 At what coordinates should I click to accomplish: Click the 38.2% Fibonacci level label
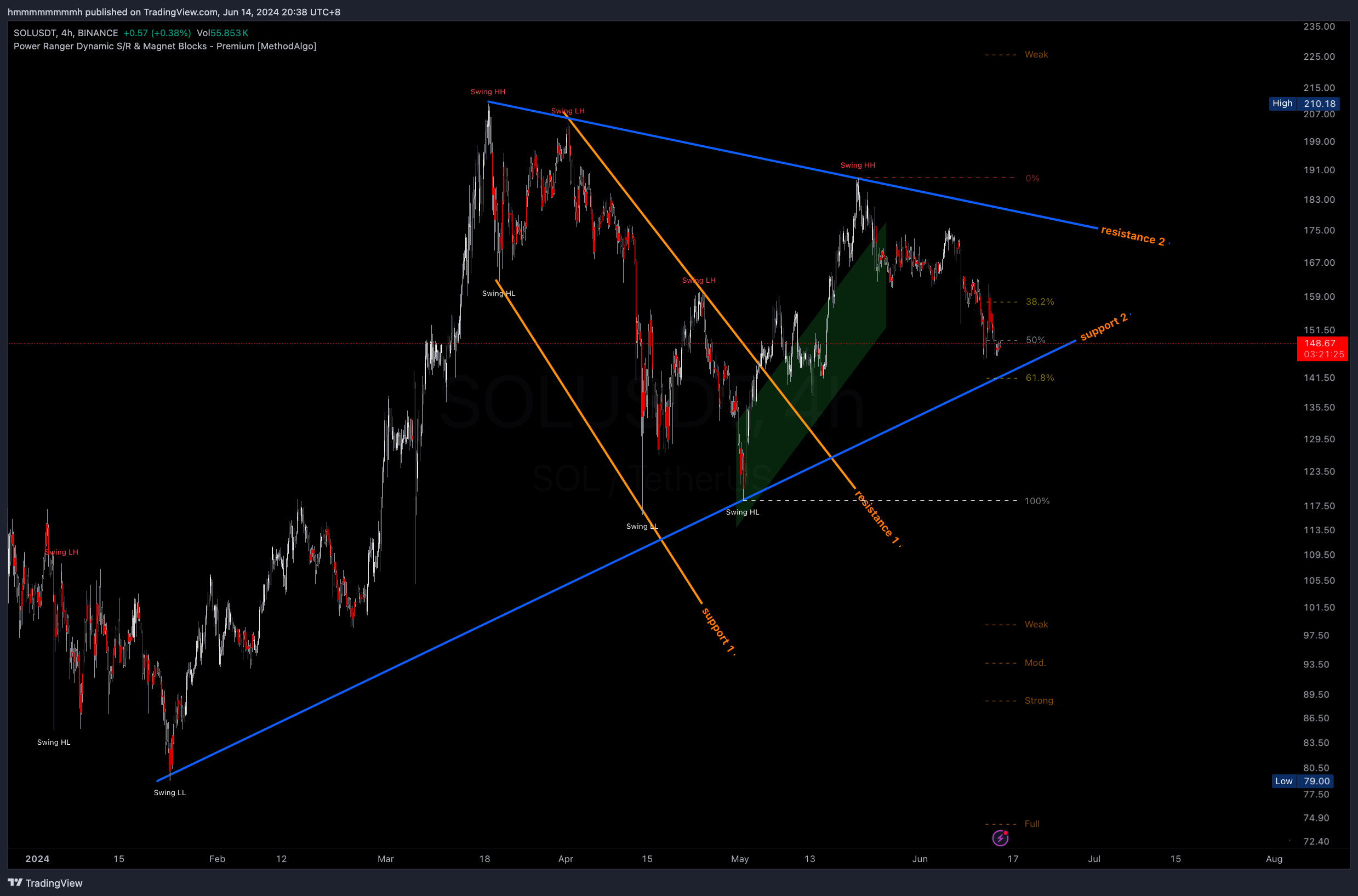tap(1039, 302)
